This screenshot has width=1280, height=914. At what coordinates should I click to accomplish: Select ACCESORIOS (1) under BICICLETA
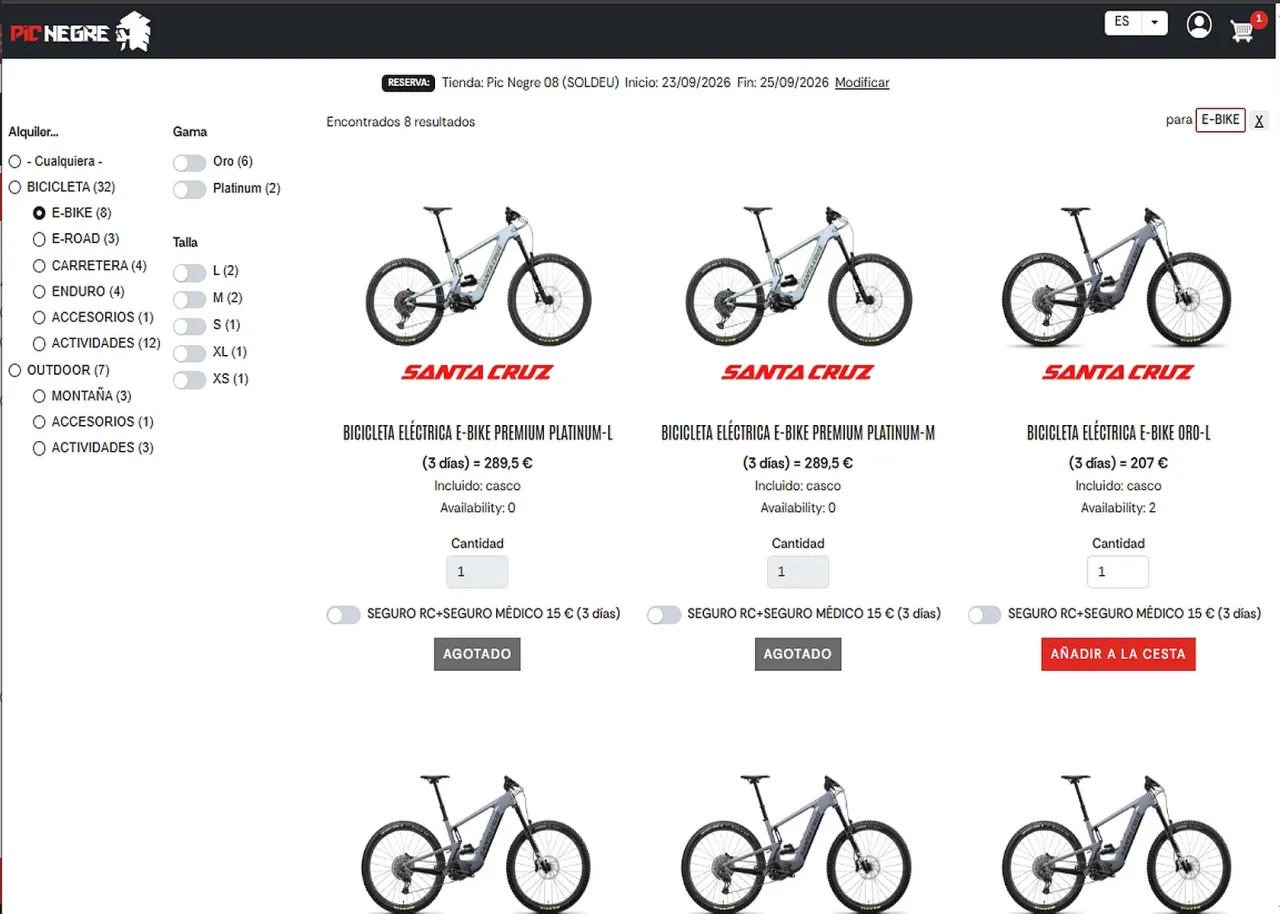pyautogui.click(x=39, y=318)
